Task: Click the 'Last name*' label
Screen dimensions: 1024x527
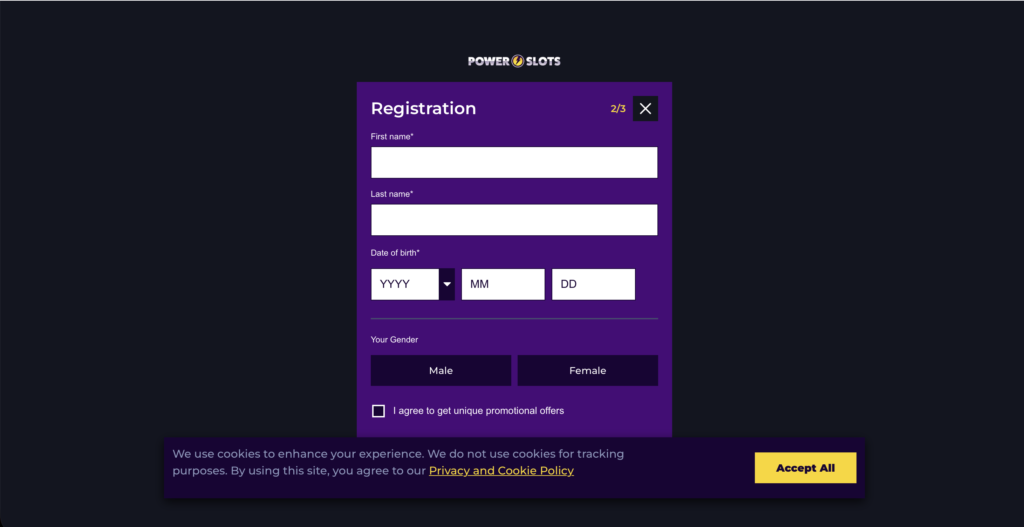Action: coord(392,194)
